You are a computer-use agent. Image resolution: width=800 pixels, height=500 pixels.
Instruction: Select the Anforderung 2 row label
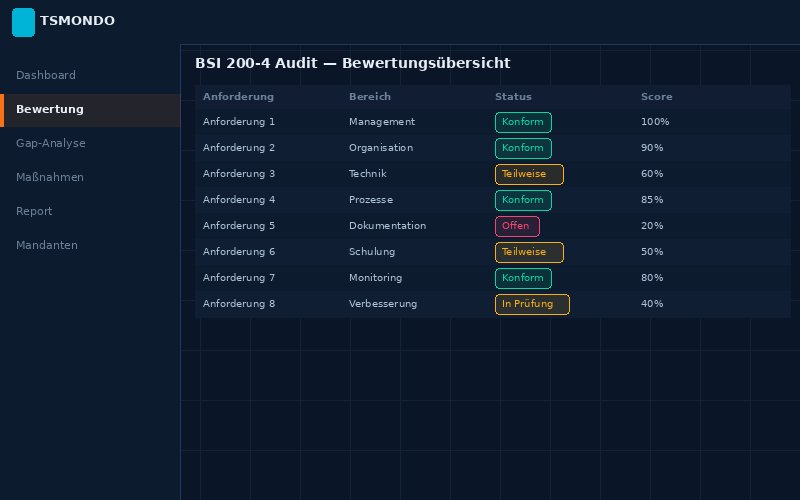coord(239,148)
